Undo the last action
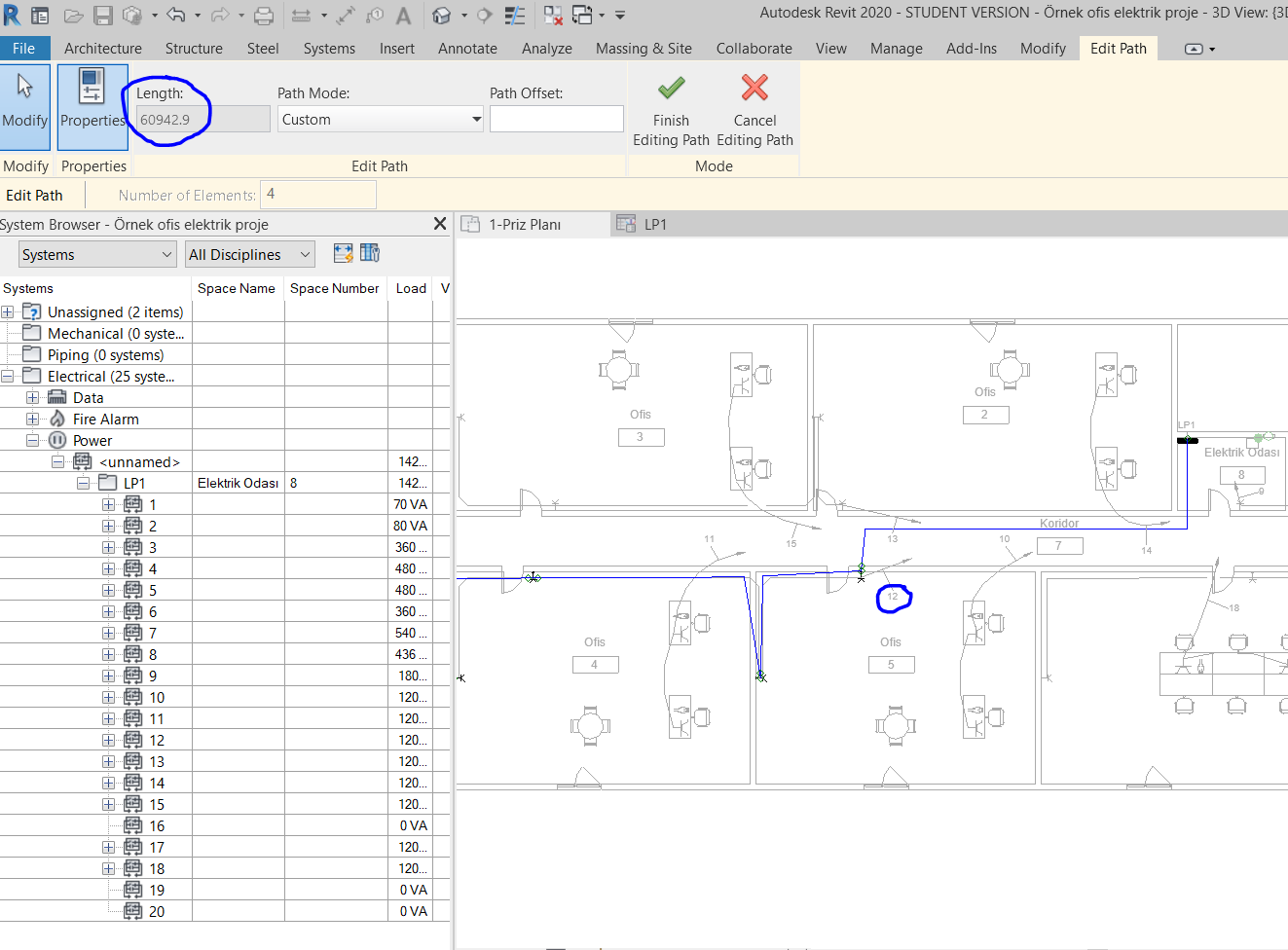The height and width of the screenshot is (950, 1288). pos(176,16)
